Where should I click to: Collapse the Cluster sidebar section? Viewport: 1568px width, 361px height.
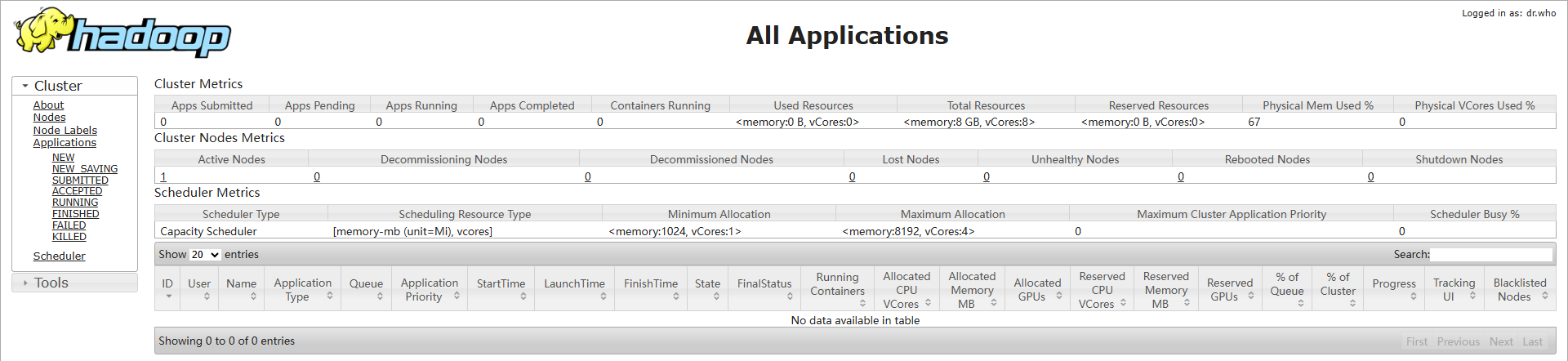pyautogui.click(x=74, y=86)
